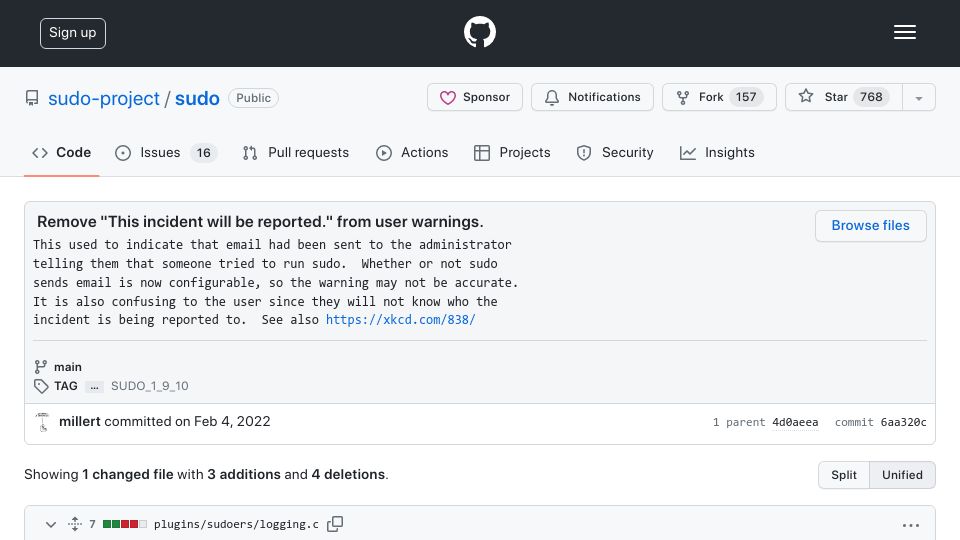Click the Insights graph icon
The height and width of the screenshot is (540, 960).
tap(688, 153)
